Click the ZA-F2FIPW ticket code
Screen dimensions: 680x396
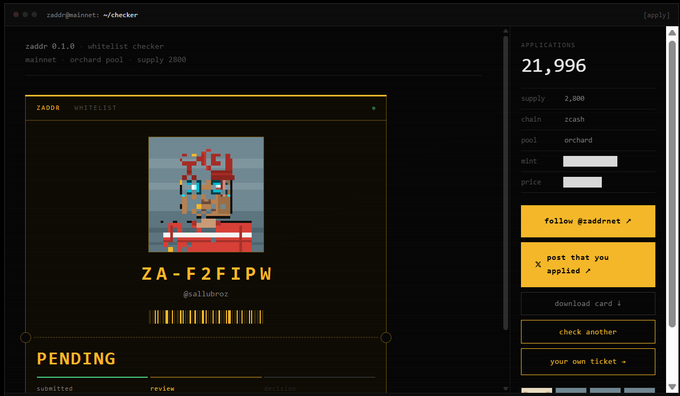pos(206,274)
